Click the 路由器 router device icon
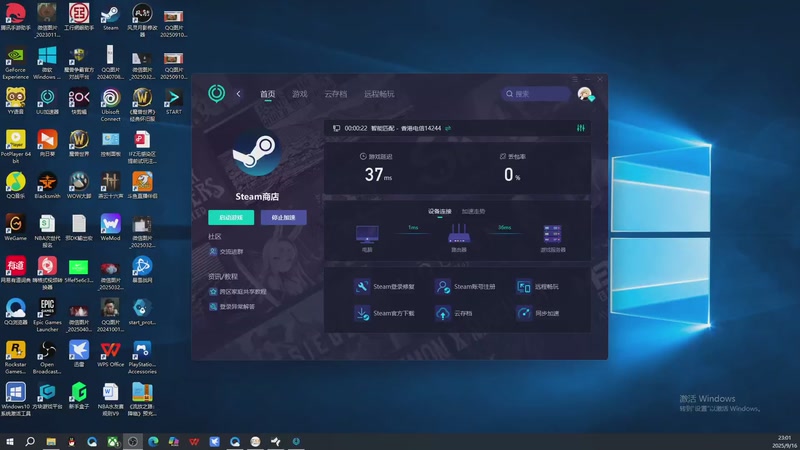The image size is (800, 450). coord(459,234)
